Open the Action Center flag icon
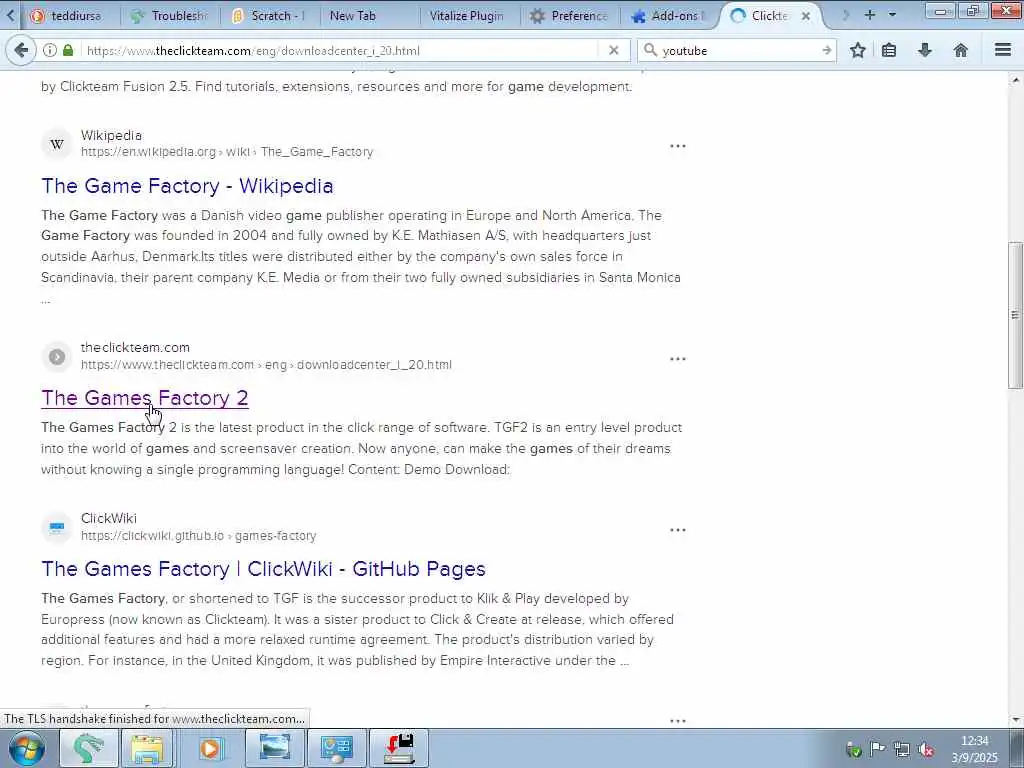The image size is (1024, 768). pos(878,749)
